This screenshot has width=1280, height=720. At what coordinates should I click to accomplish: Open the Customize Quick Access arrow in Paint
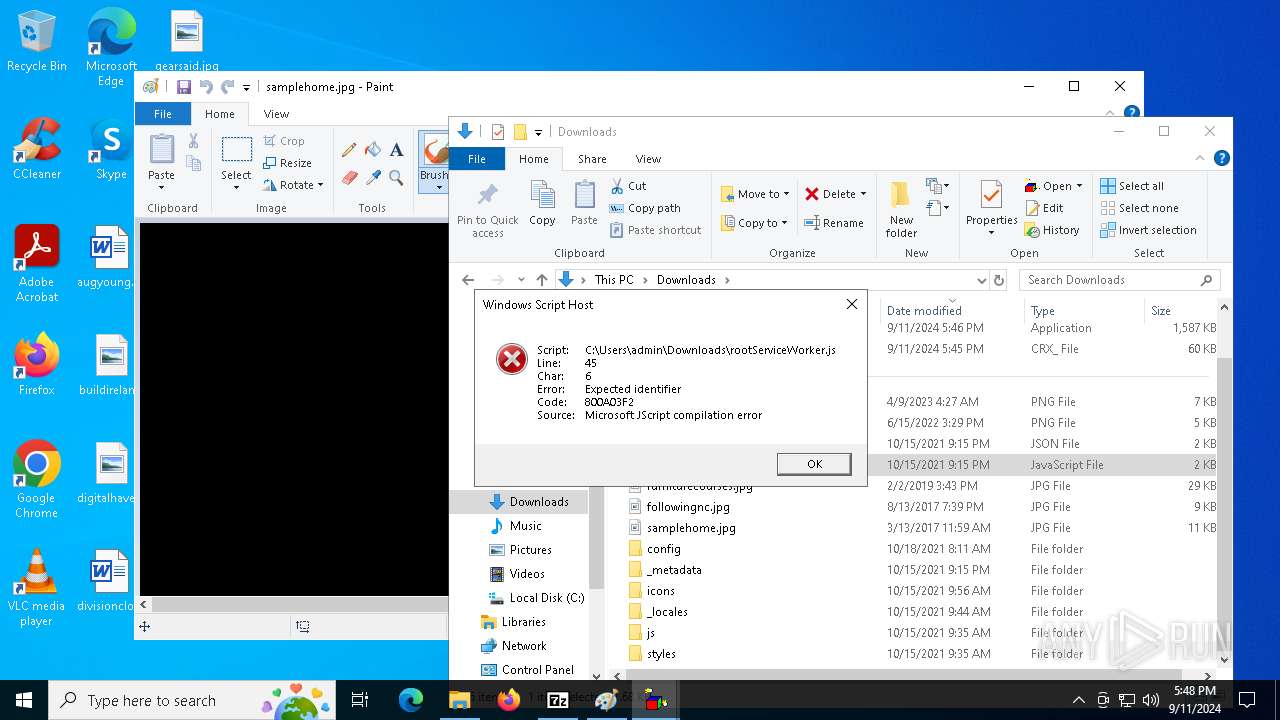tap(246, 88)
